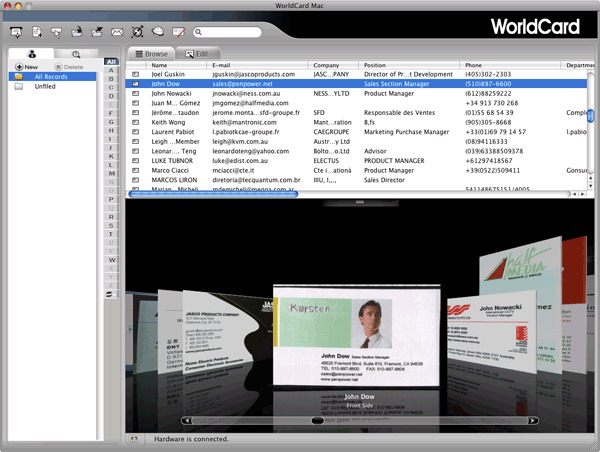Click the symbol icon below index letters
Image resolution: width=600 pixels, height=452 pixels.
(111, 294)
